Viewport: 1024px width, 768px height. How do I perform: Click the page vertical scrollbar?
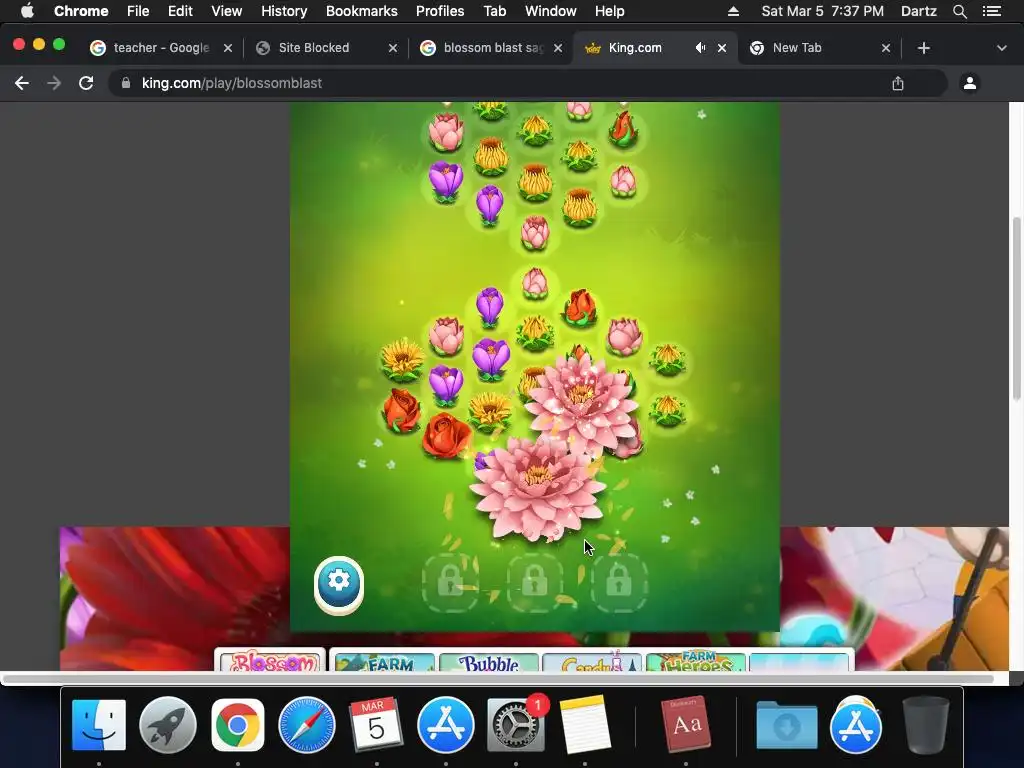coord(1016,308)
